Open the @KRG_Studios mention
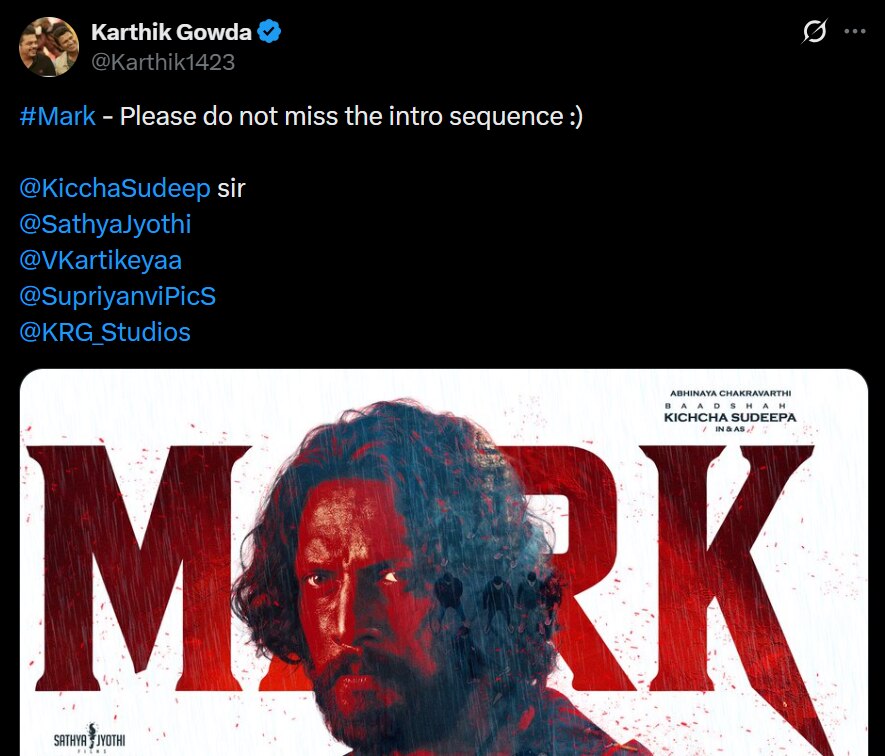Viewport: 885px width, 756px height. coord(105,333)
